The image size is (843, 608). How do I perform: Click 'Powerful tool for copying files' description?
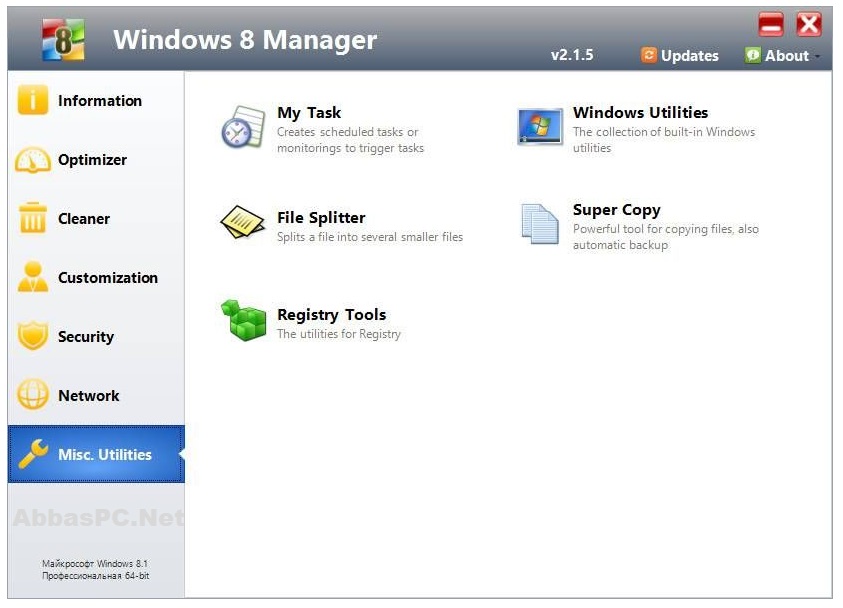point(666,237)
